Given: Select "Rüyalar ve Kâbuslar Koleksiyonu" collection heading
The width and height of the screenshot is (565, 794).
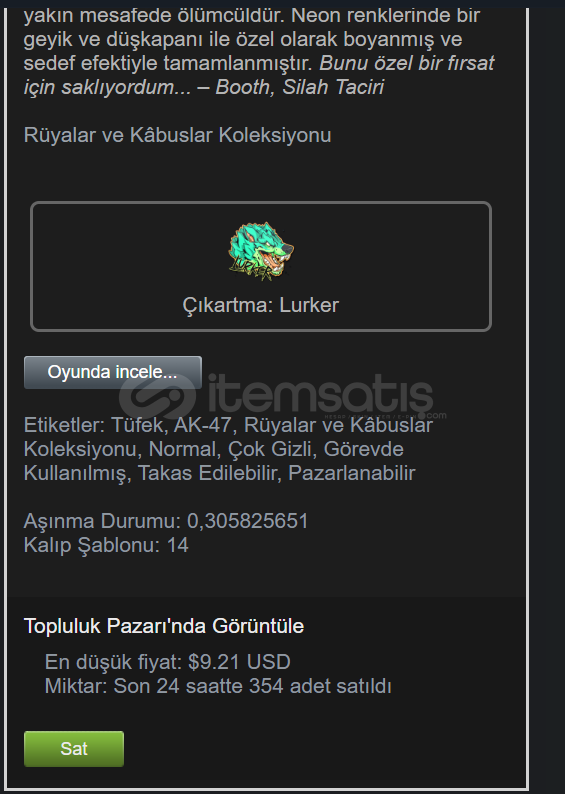Looking at the screenshot, I should [x=177, y=135].
